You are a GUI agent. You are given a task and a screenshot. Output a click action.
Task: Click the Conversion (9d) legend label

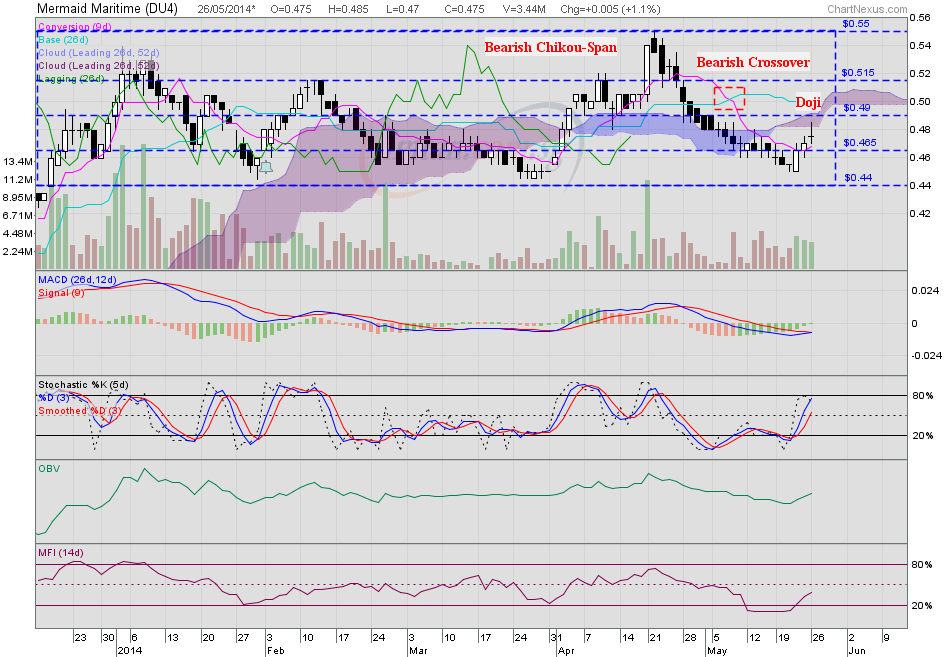pos(73,27)
